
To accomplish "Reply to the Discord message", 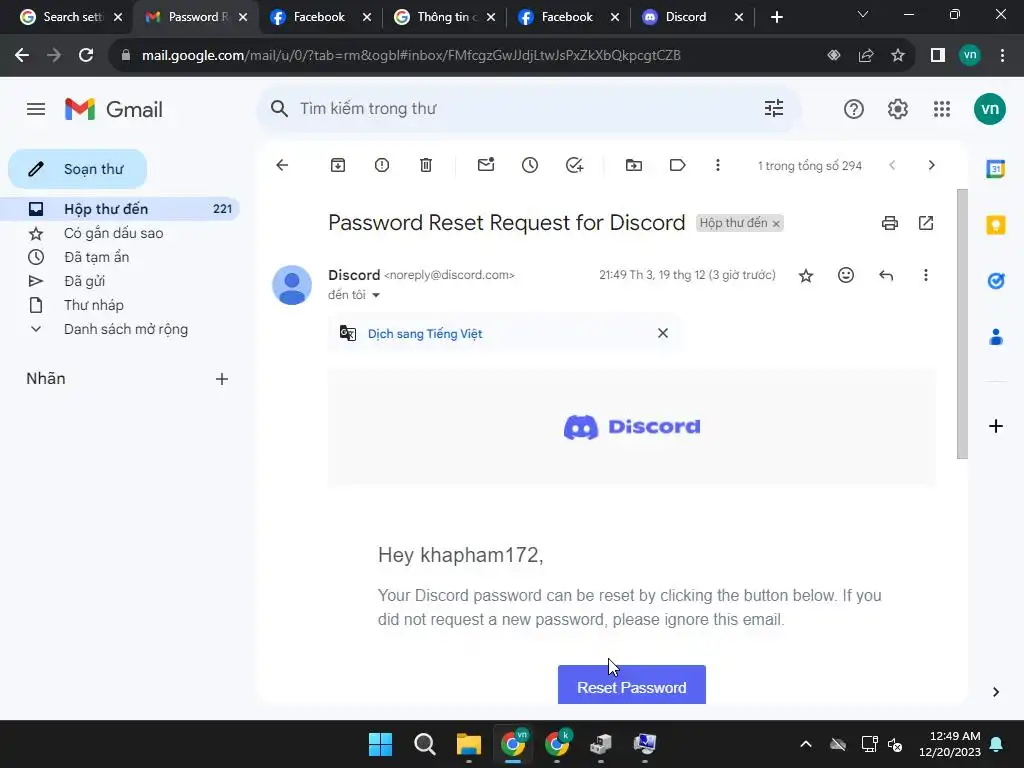I will coord(886,276).
